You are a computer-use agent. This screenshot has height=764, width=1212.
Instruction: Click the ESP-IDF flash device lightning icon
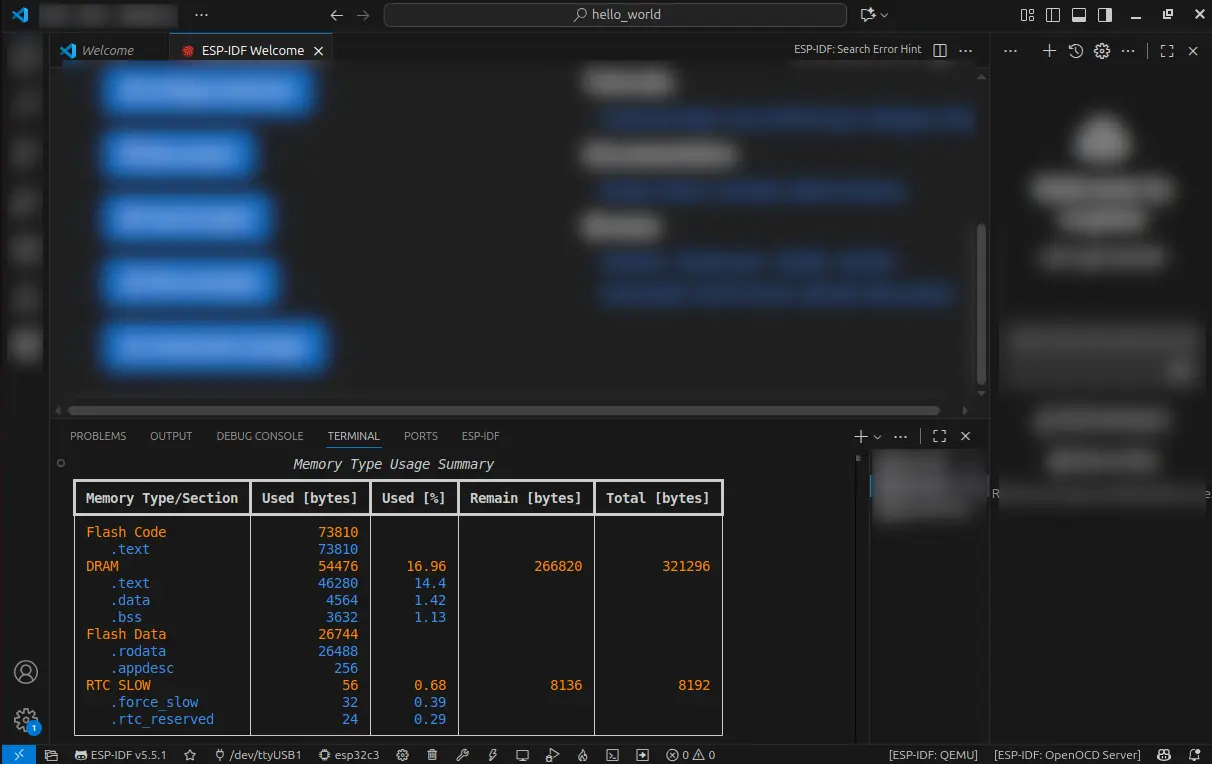coord(492,755)
